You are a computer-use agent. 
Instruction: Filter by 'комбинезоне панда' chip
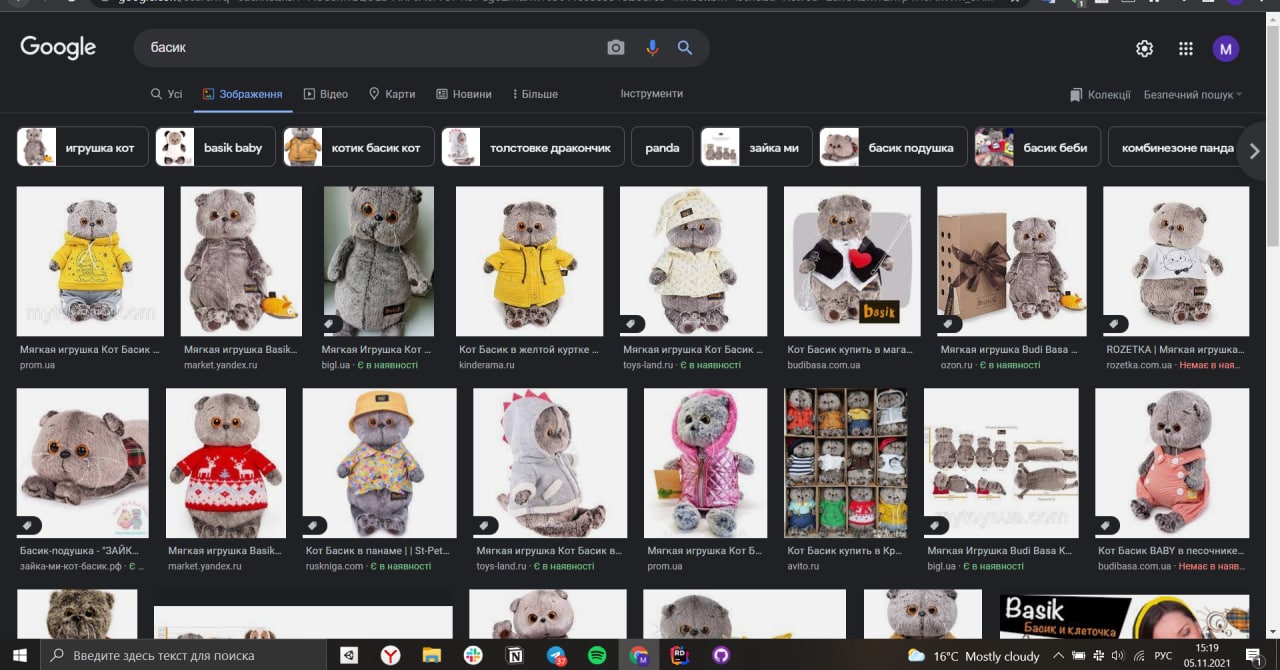[1178, 147]
